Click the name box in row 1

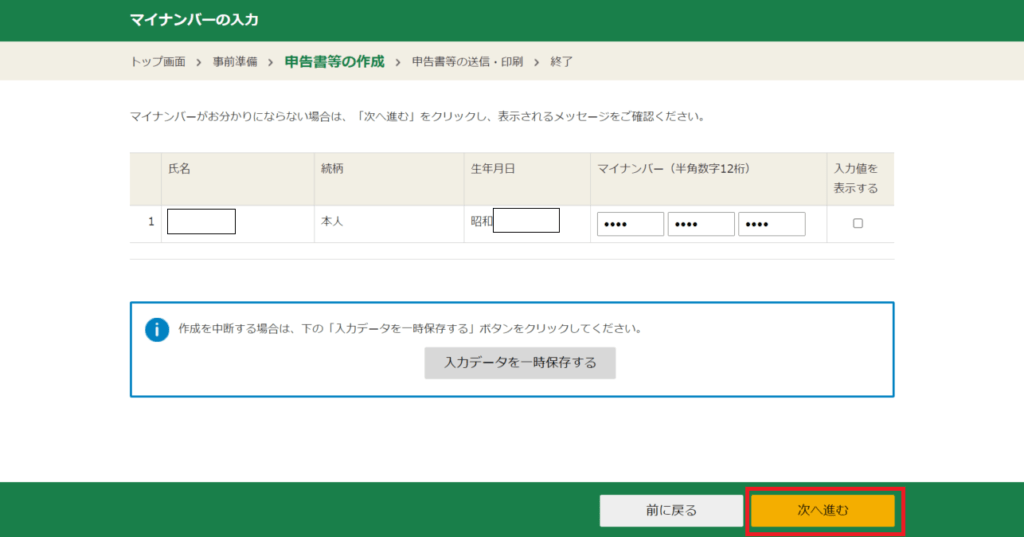point(201,221)
